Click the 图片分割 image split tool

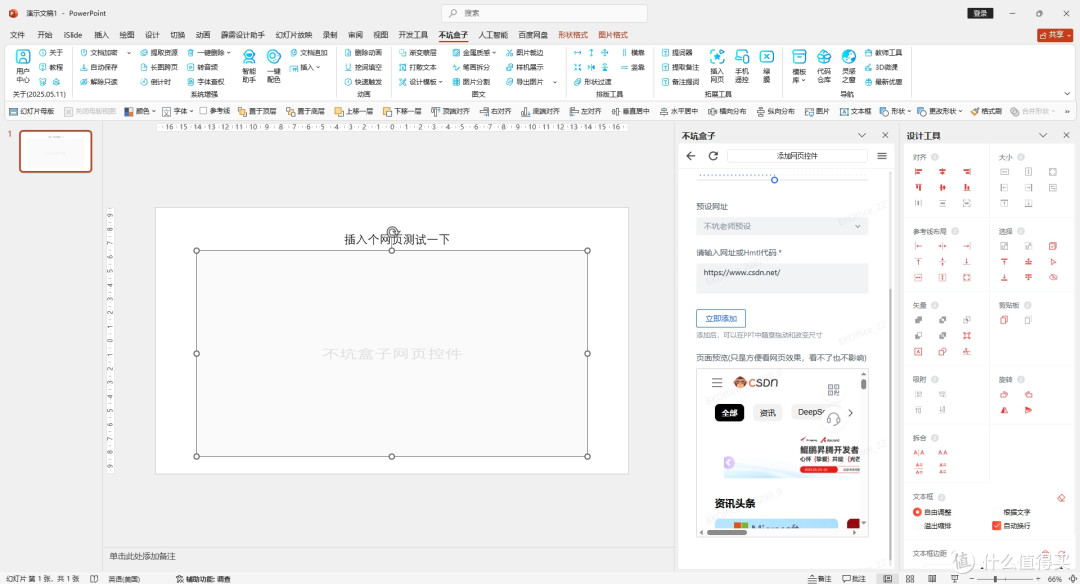(471, 82)
